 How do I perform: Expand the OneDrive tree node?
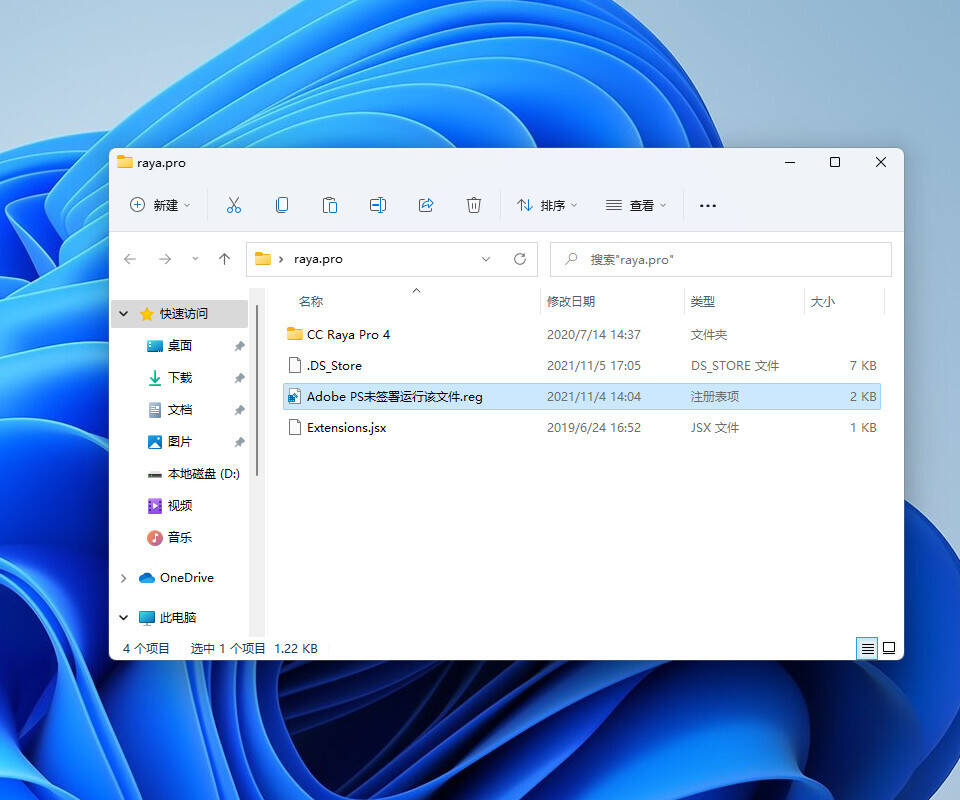point(124,578)
